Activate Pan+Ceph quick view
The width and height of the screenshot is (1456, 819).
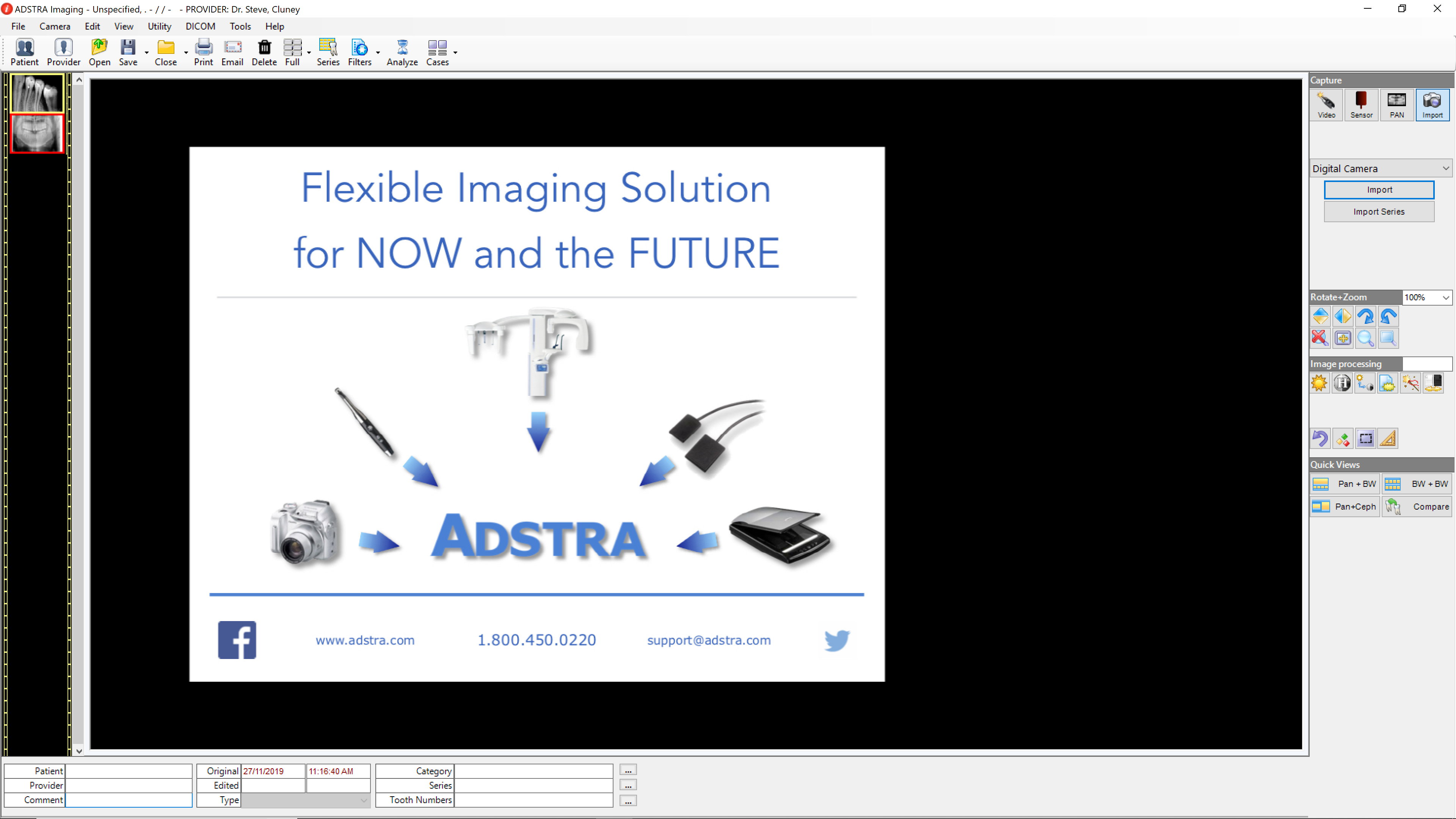point(1345,507)
